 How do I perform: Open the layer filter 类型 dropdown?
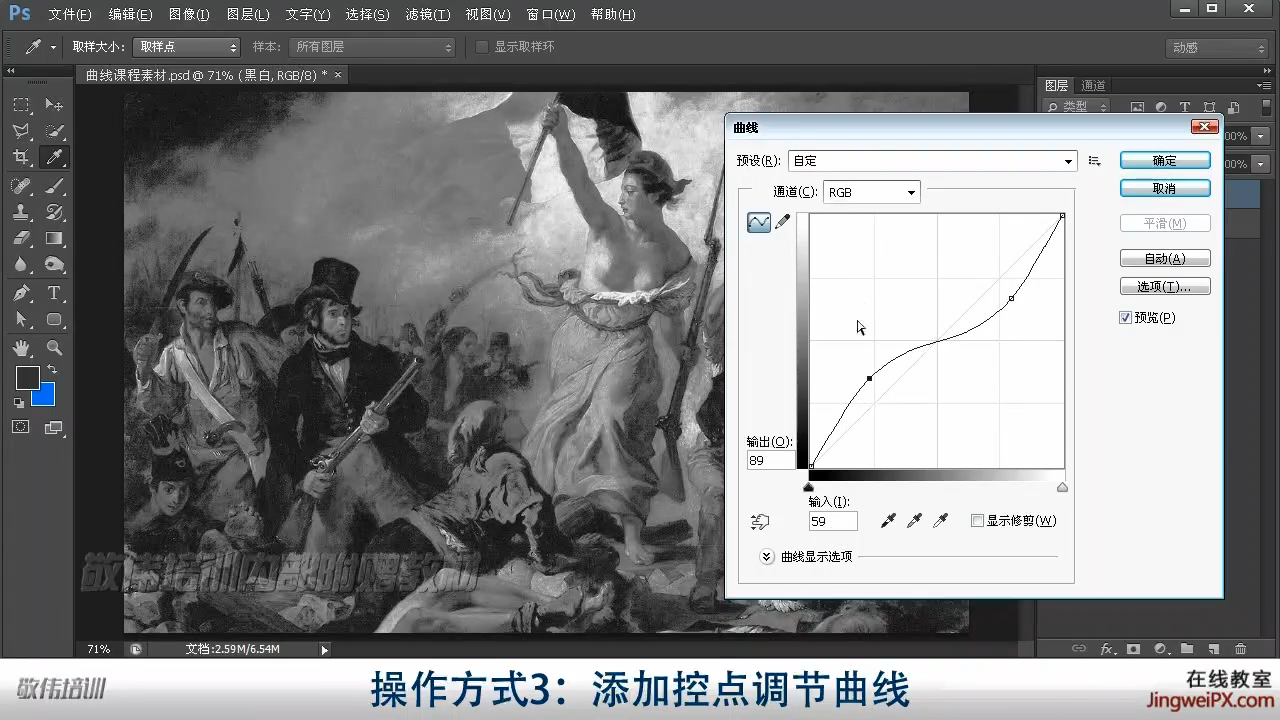1077,108
